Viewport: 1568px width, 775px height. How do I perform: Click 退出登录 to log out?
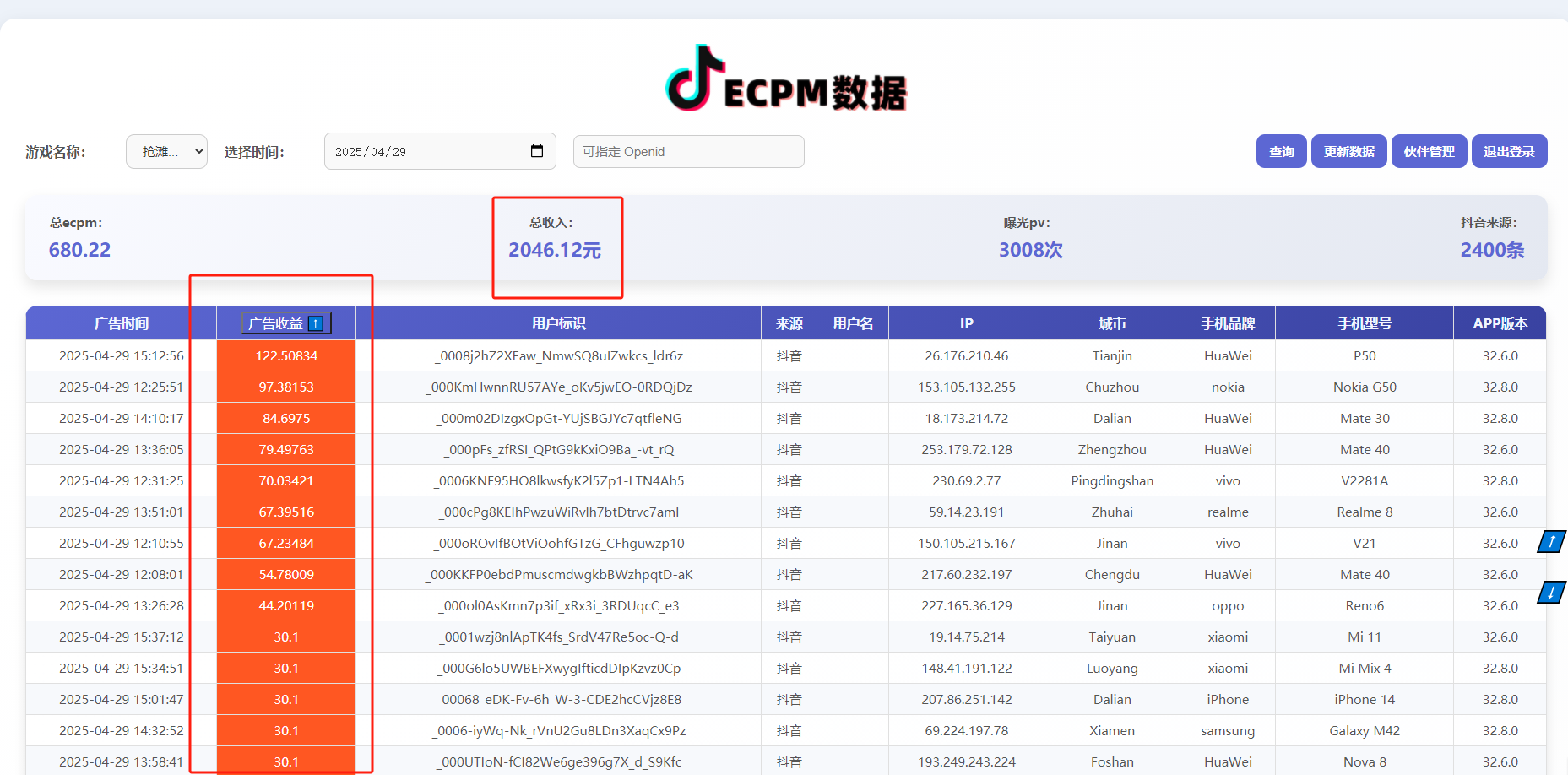1509,151
